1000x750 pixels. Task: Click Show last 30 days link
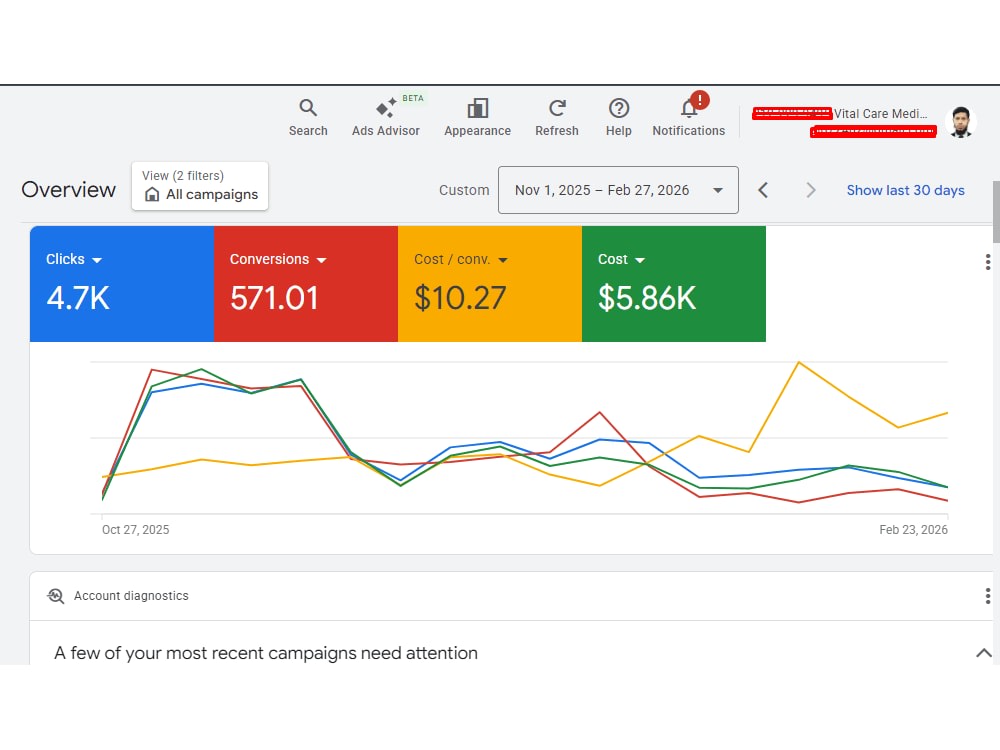[905, 190]
